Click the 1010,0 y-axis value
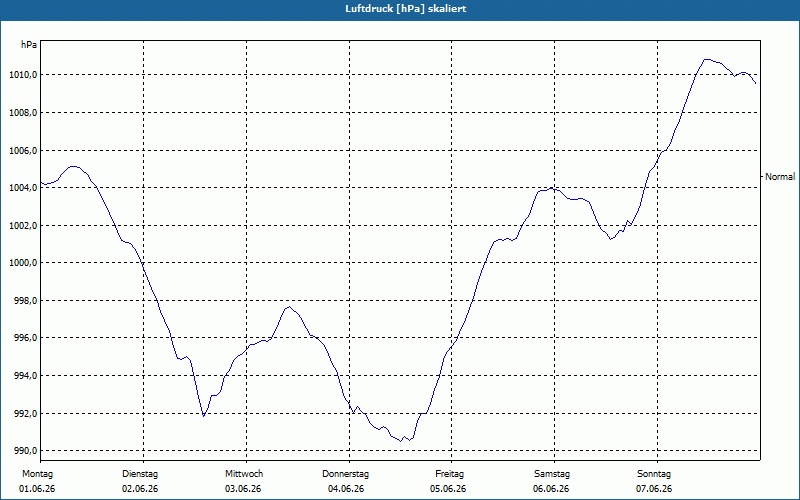Viewport: 800px width, 500px height. click(x=23, y=75)
